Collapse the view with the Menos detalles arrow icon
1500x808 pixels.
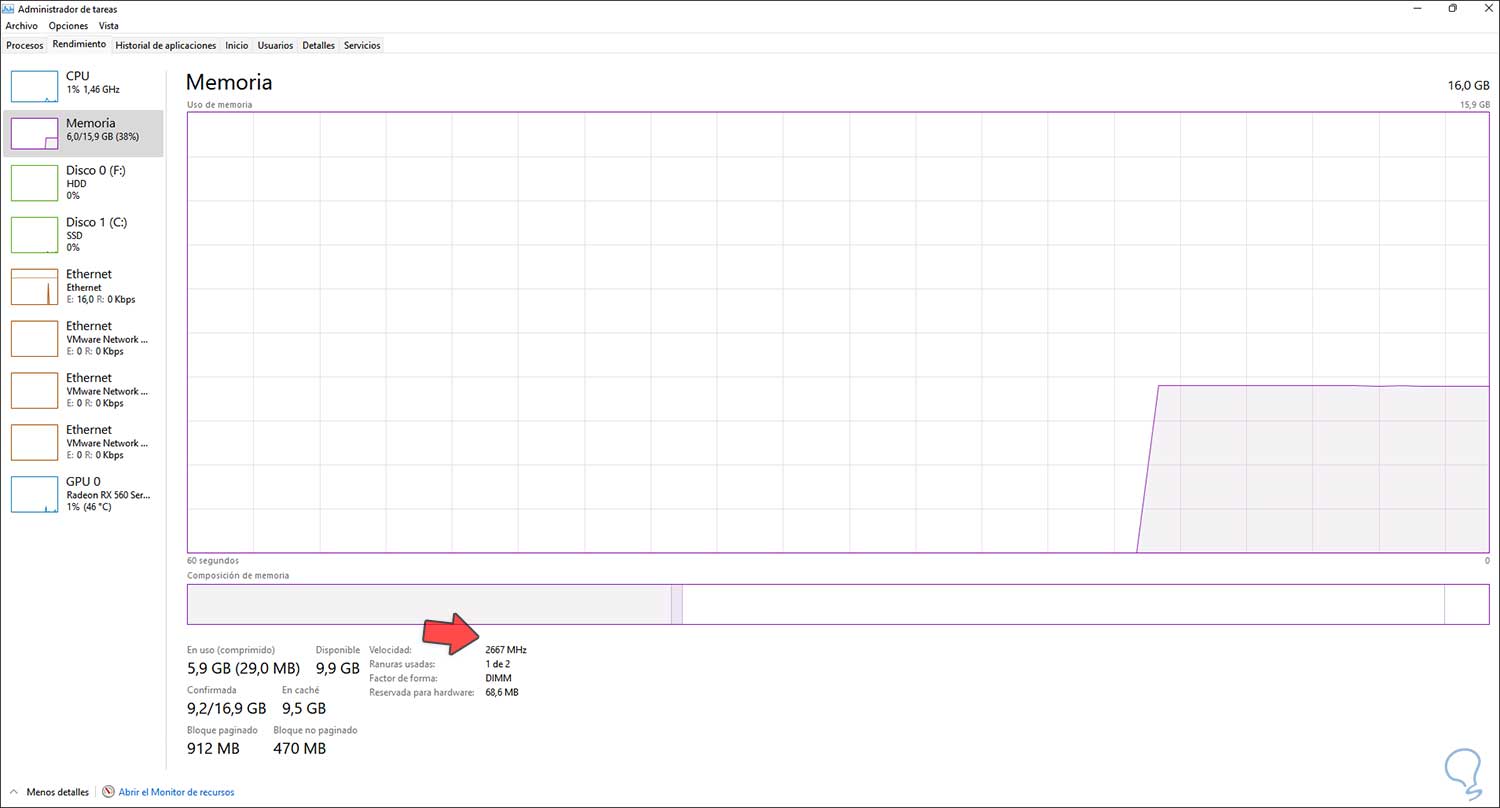click(14, 792)
